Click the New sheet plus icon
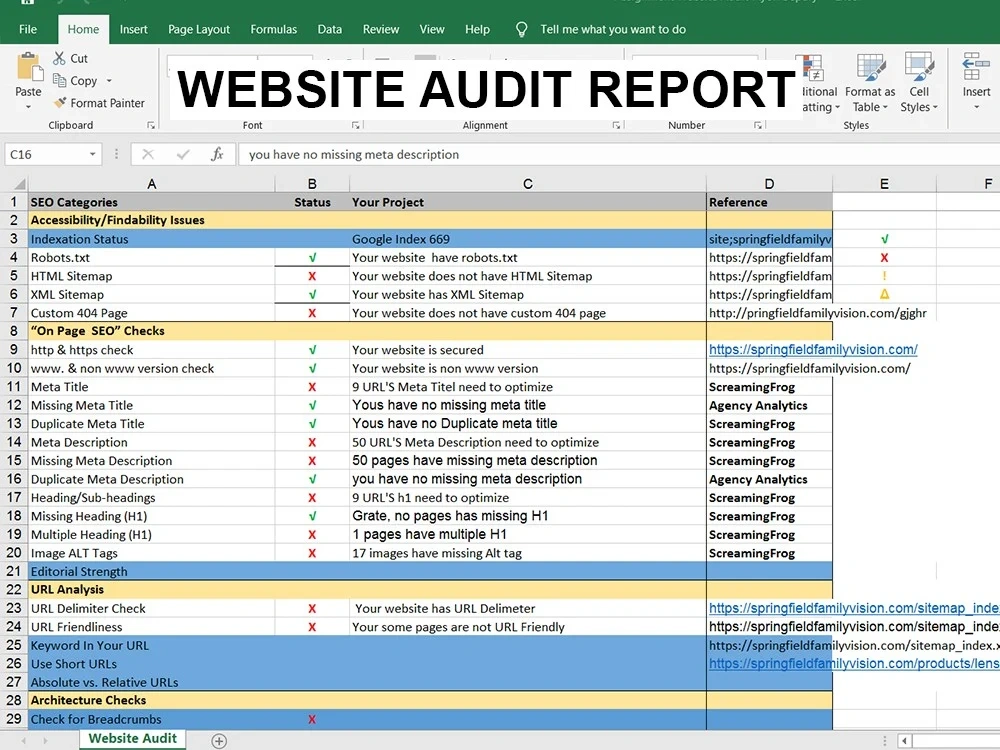The image size is (1000, 750). [x=219, y=741]
